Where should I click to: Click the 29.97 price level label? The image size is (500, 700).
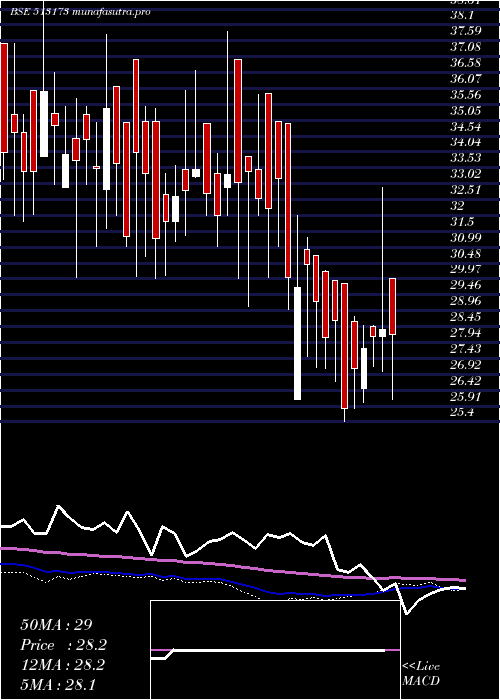tap(466, 269)
